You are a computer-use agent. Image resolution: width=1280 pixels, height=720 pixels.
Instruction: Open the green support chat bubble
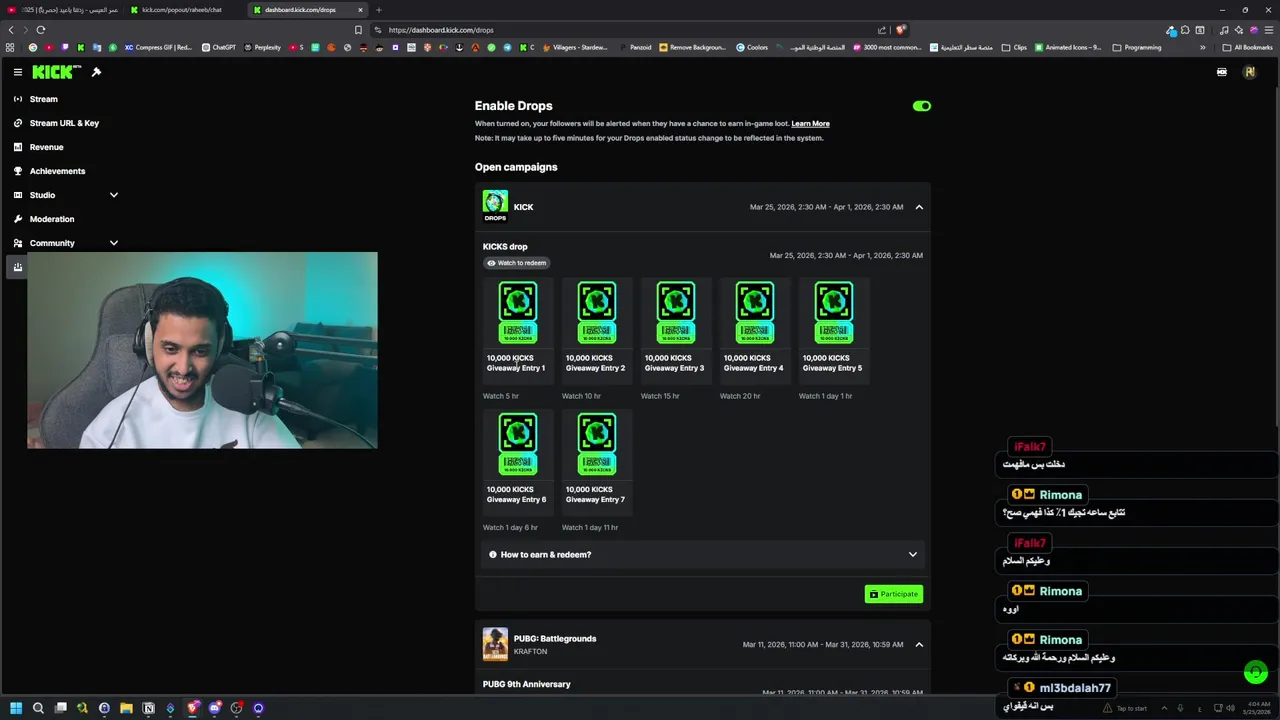(1256, 673)
